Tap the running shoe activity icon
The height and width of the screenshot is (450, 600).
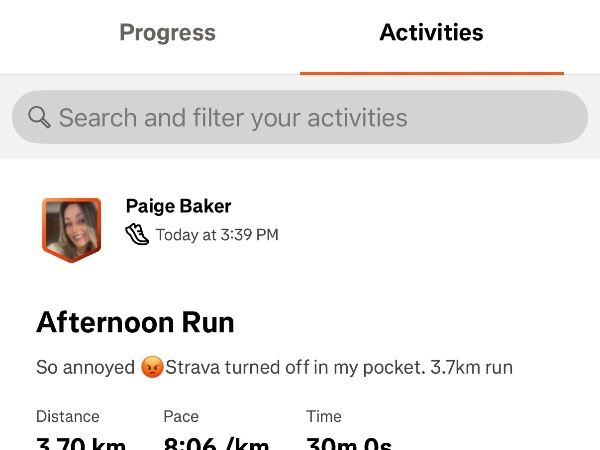pyautogui.click(x=137, y=235)
